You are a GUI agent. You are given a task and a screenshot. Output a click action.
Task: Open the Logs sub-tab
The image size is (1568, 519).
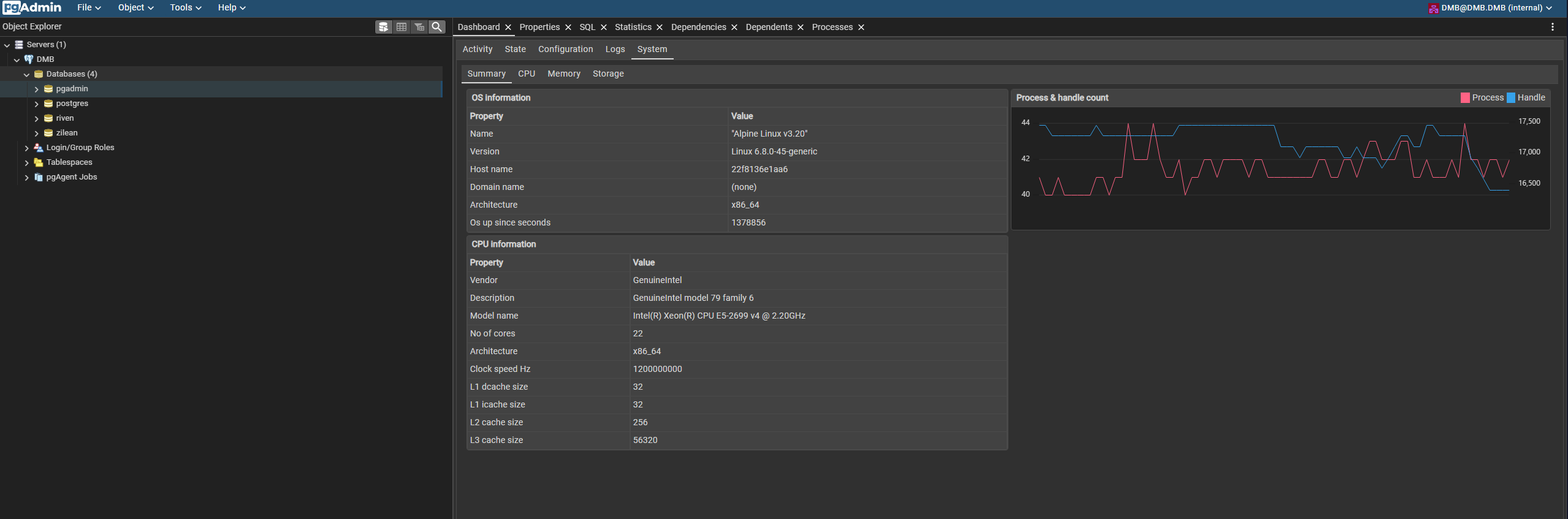(615, 49)
